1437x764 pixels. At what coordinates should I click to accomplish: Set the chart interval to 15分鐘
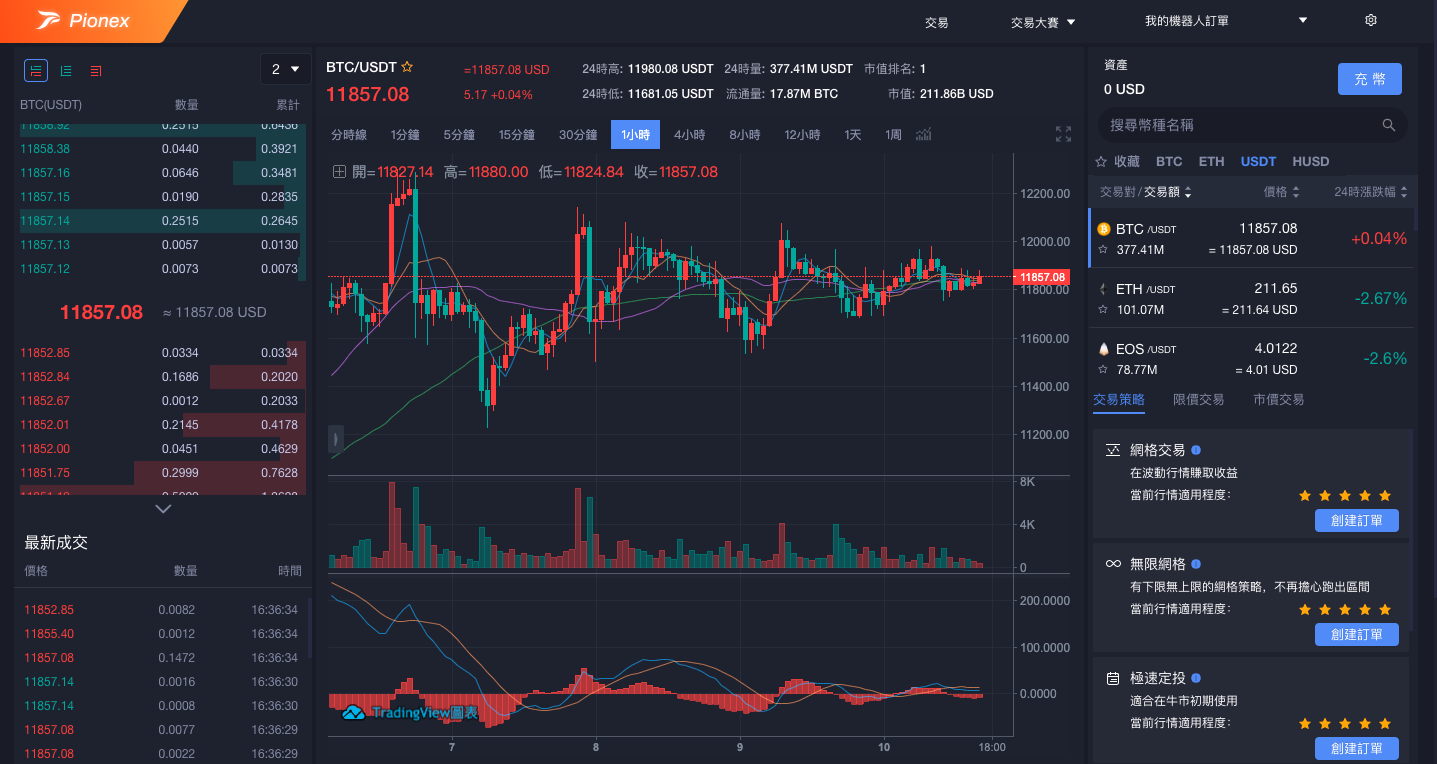(x=517, y=135)
